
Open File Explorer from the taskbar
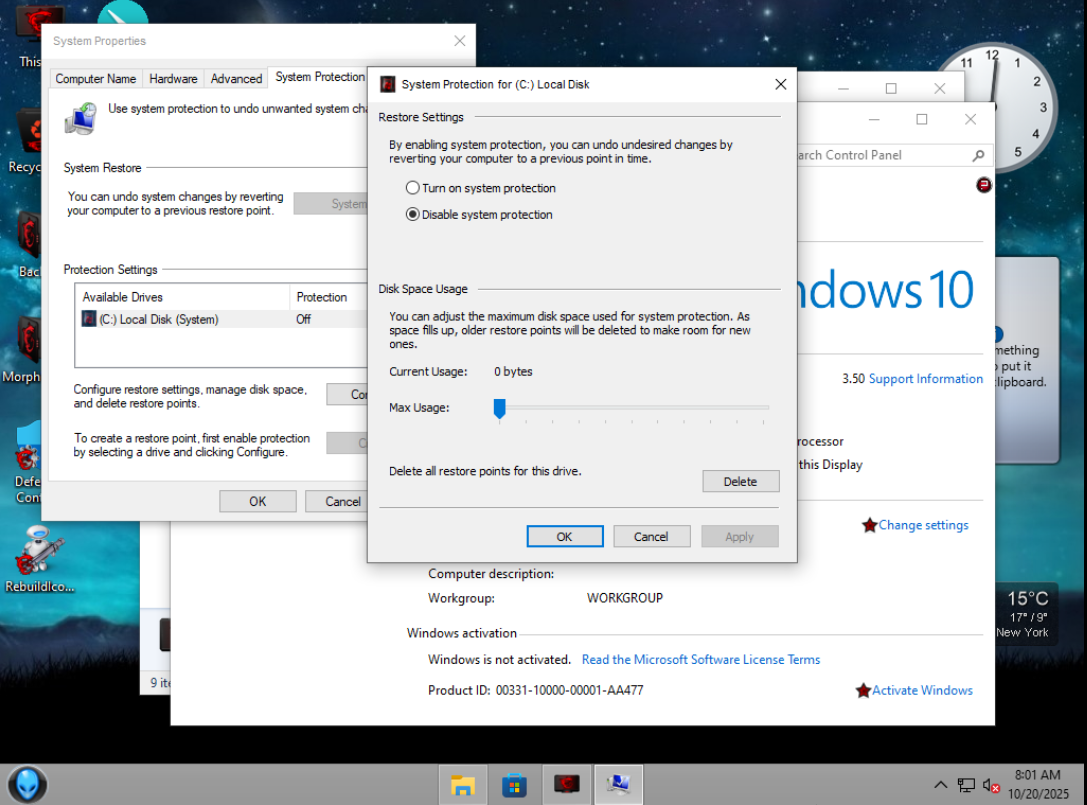[x=462, y=785]
